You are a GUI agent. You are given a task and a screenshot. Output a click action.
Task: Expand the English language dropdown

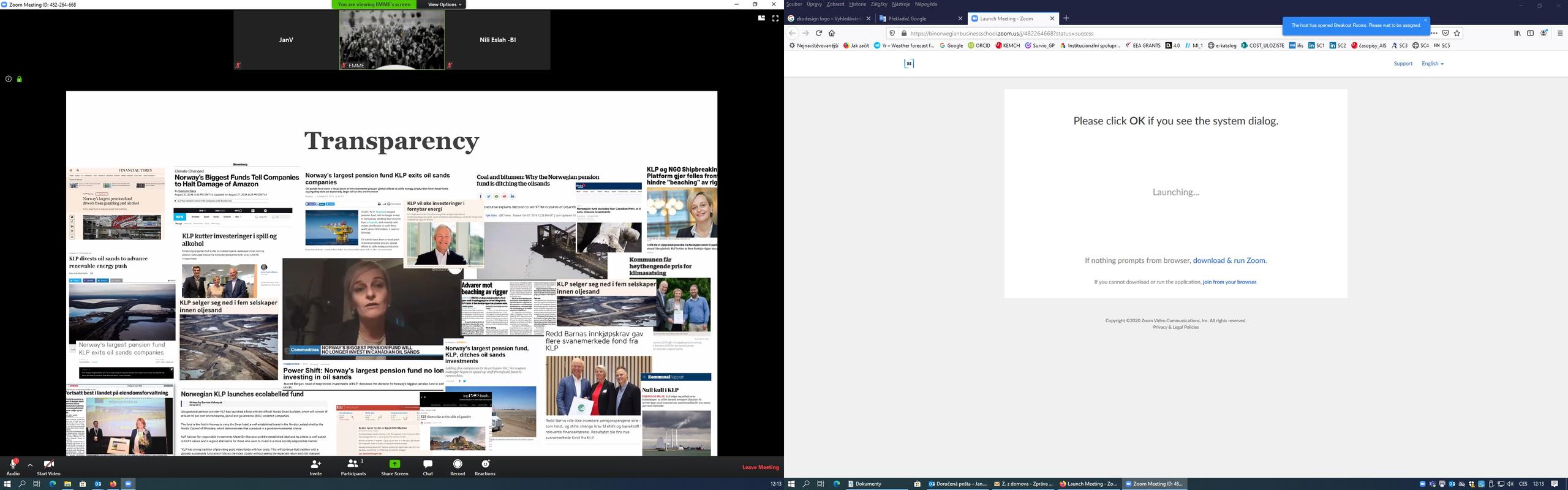pyautogui.click(x=1432, y=64)
